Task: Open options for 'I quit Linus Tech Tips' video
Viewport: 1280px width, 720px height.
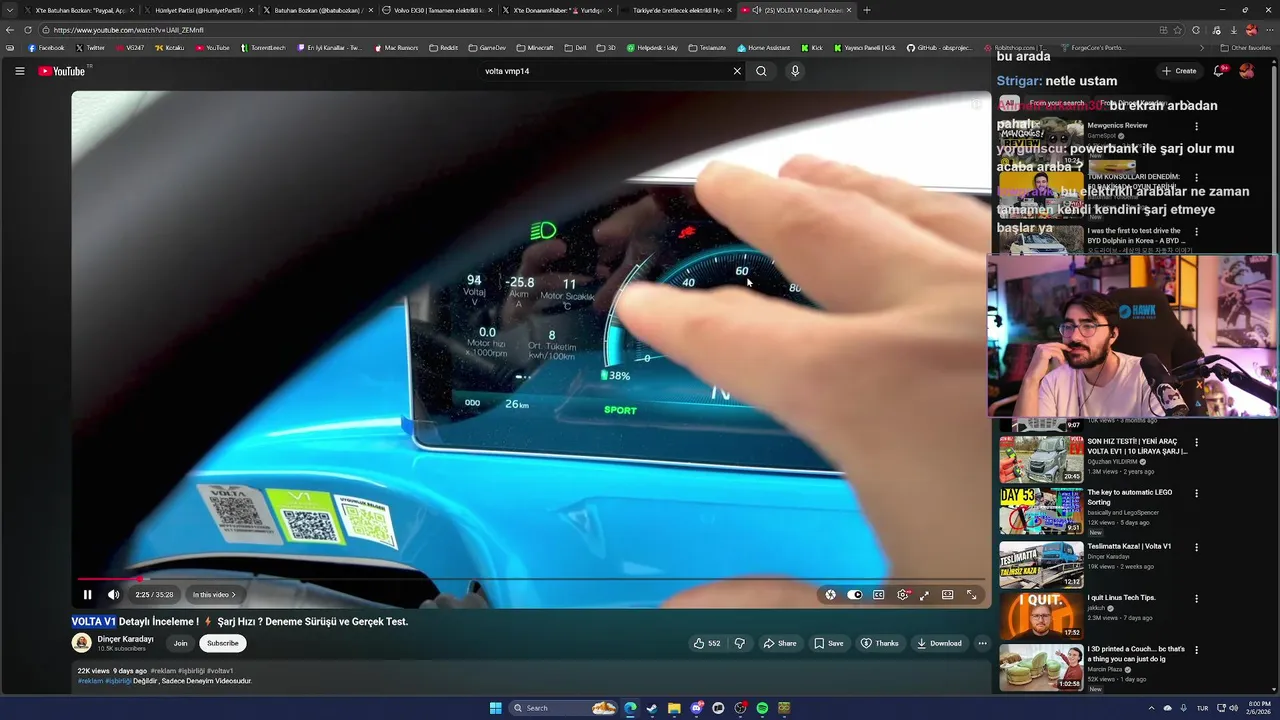Action: tap(1196, 599)
